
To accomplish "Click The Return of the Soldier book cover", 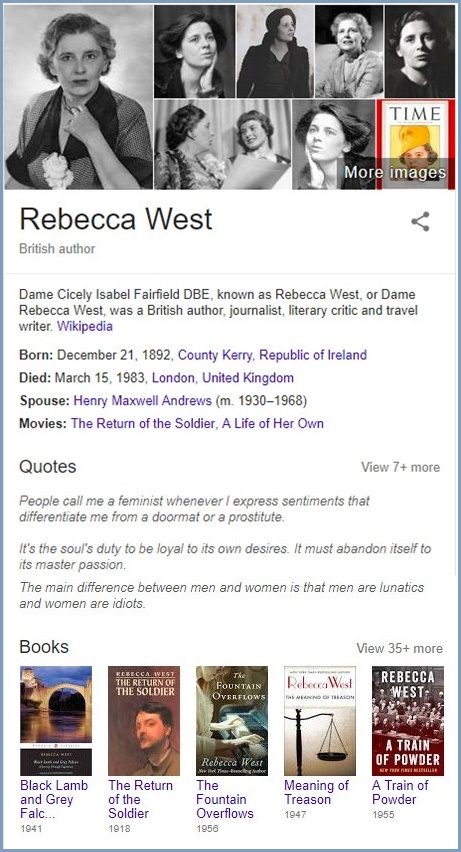I will [144, 721].
